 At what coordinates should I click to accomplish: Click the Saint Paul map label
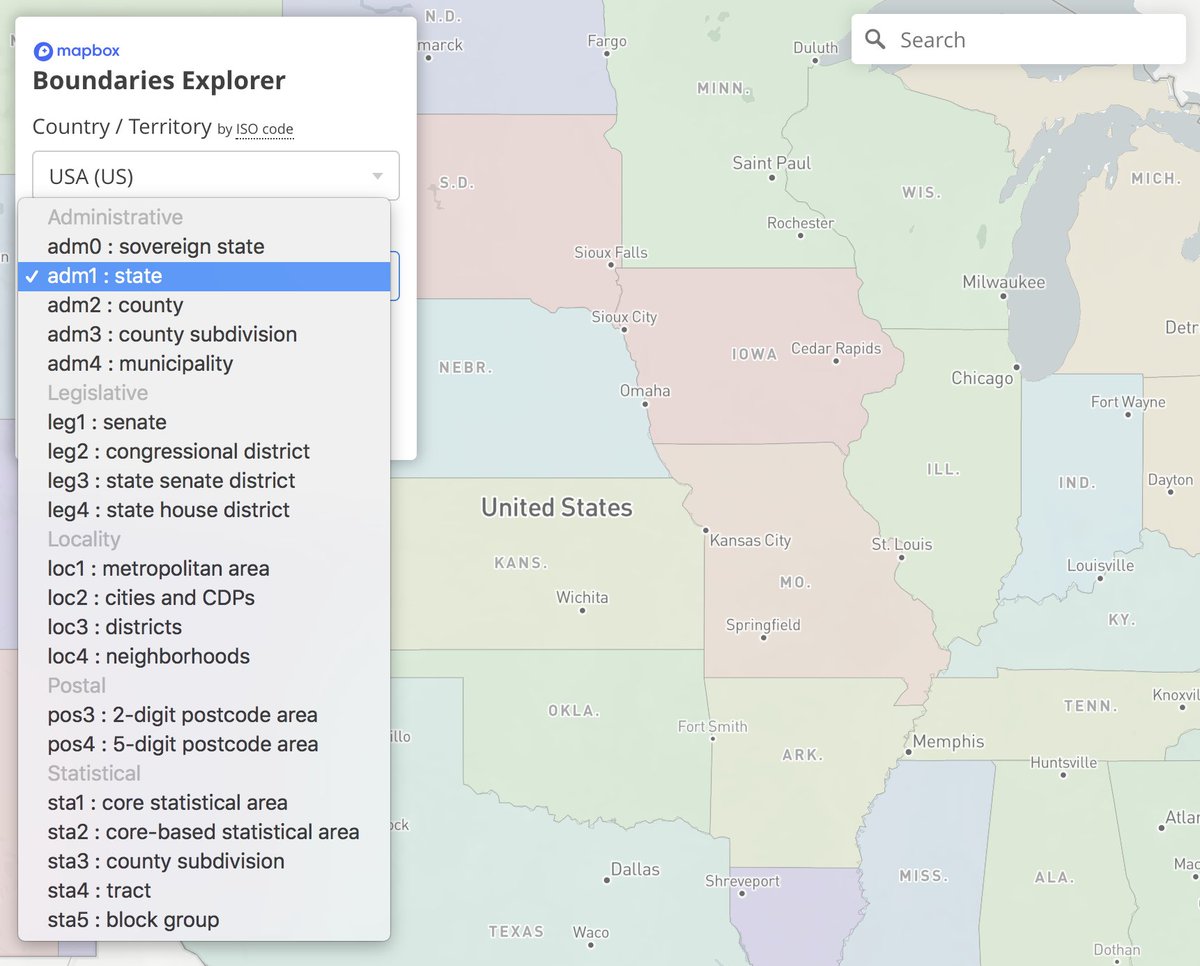click(x=772, y=163)
